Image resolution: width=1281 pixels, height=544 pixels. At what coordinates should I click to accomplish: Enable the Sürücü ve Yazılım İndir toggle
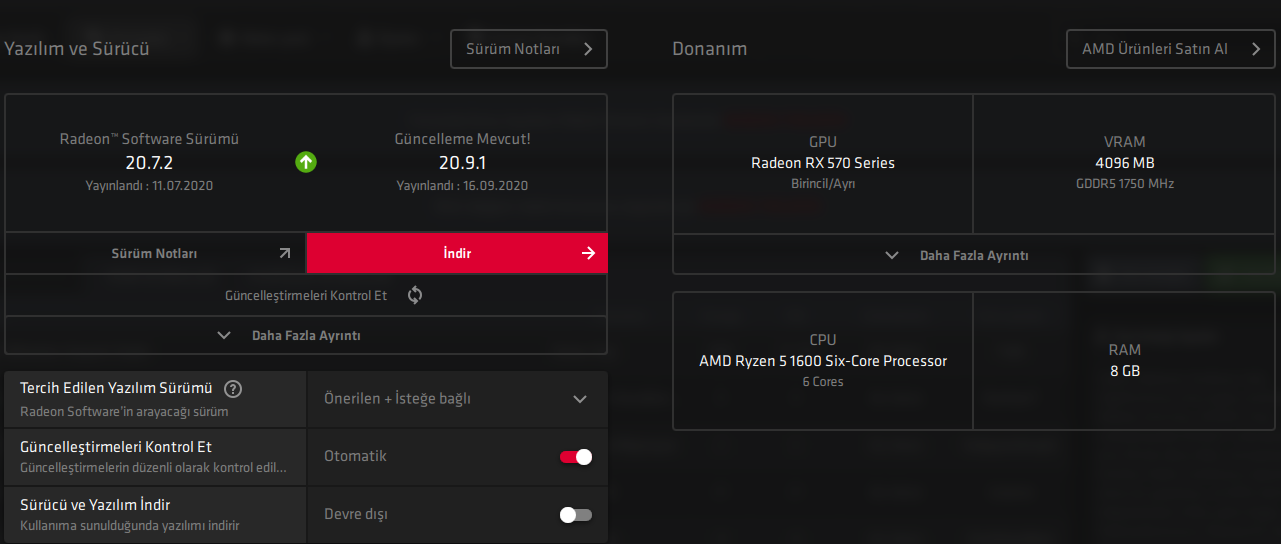point(576,515)
